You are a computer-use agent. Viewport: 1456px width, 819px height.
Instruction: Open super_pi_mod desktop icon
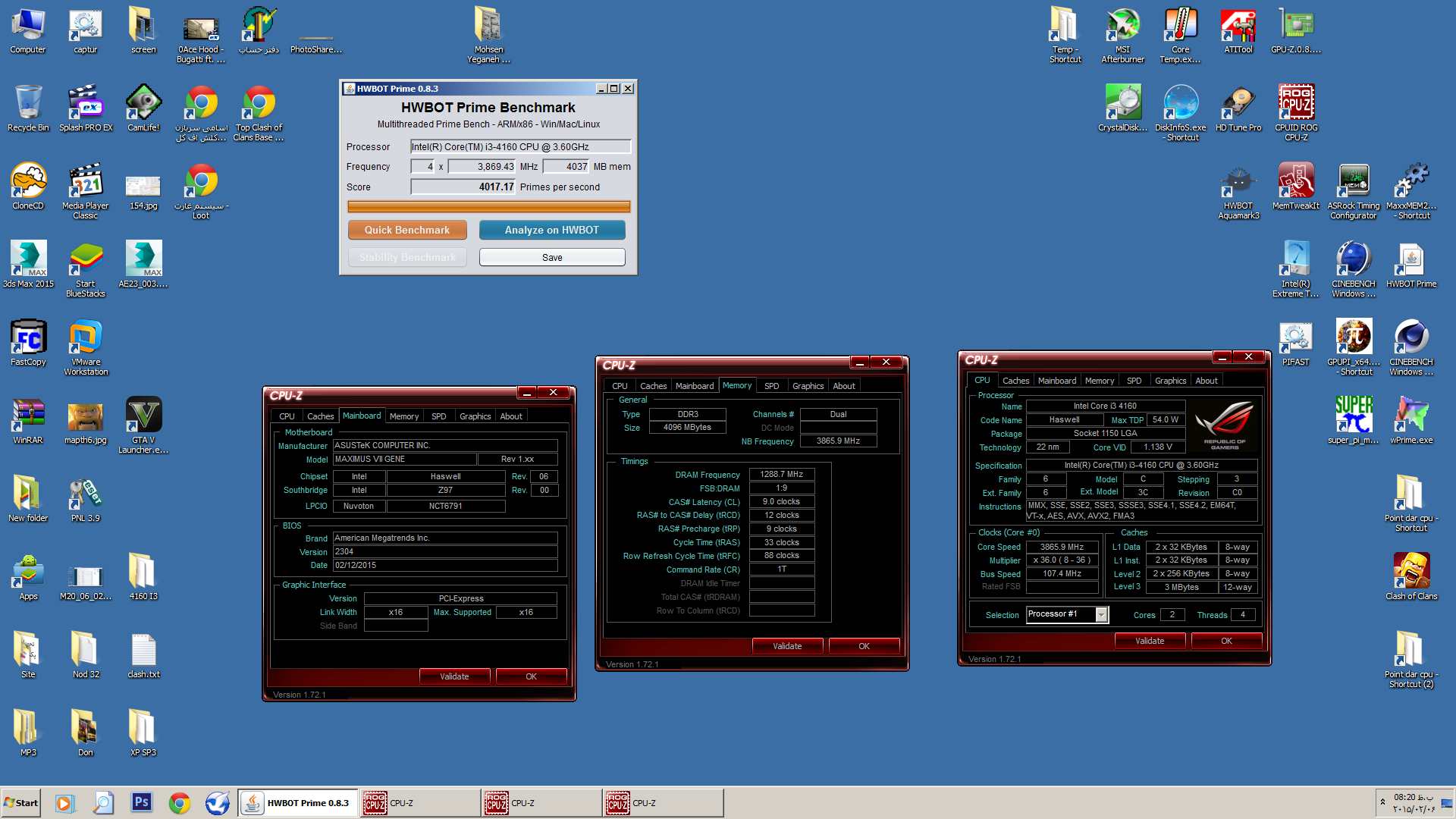(x=1353, y=420)
